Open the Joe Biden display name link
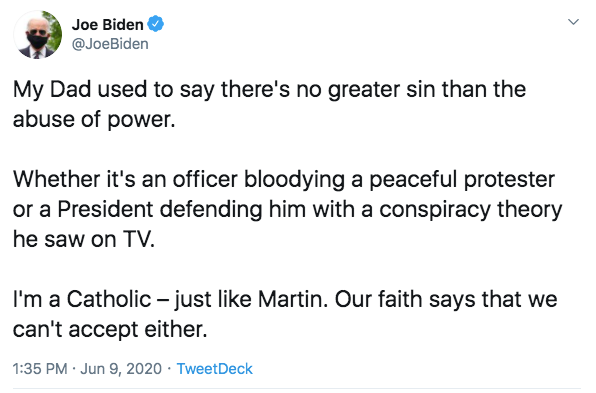This screenshot has width=596, height=393. pos(108,25)
